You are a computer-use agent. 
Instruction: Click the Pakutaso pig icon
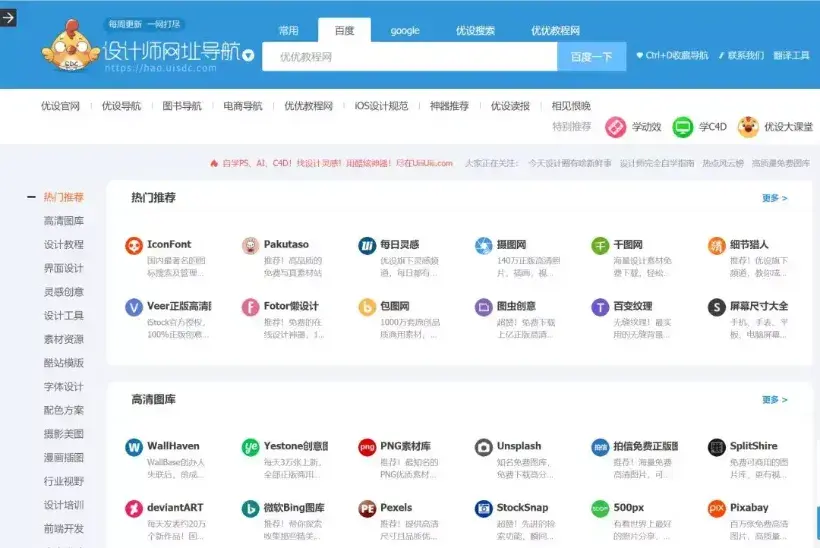250,245
